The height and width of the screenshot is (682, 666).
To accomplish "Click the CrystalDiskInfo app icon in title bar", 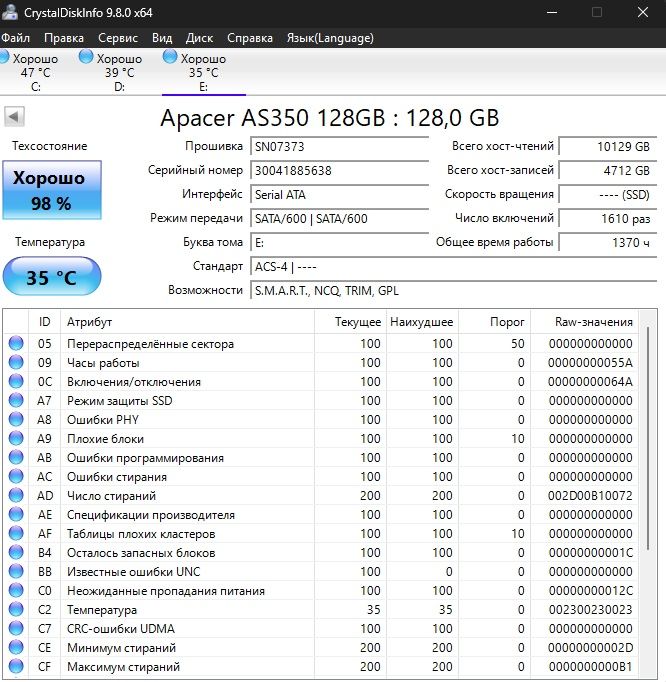I will click(9, 12).
